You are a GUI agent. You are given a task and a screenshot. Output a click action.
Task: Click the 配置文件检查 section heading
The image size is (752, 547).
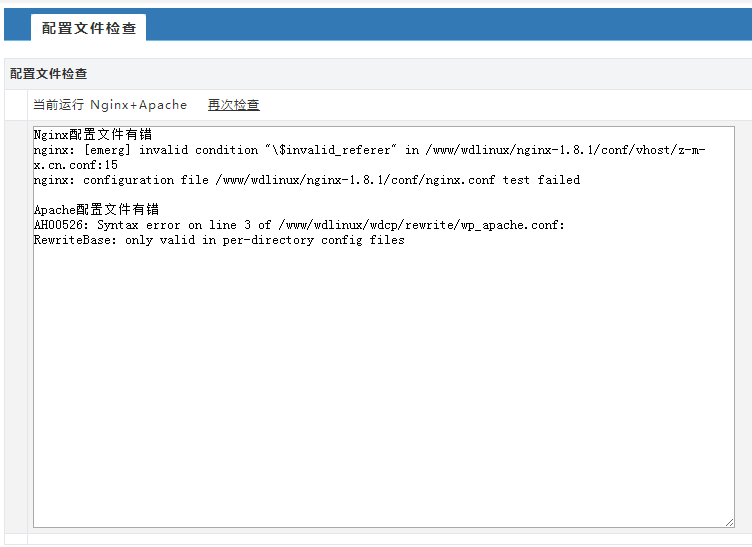(48, 74)
